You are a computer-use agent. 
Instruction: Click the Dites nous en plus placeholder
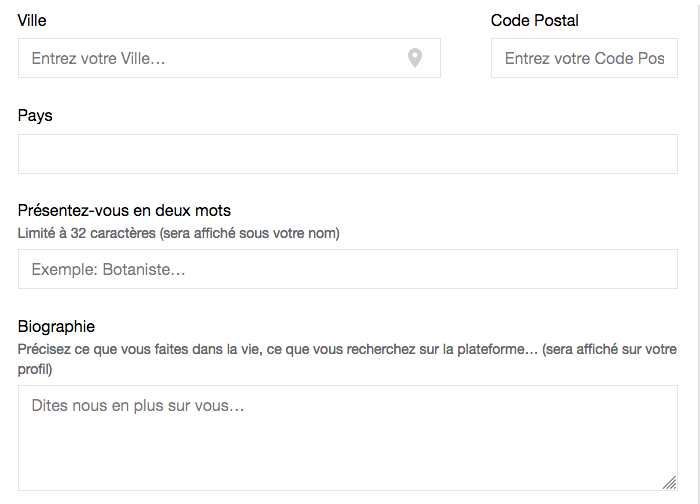(138, 406)
